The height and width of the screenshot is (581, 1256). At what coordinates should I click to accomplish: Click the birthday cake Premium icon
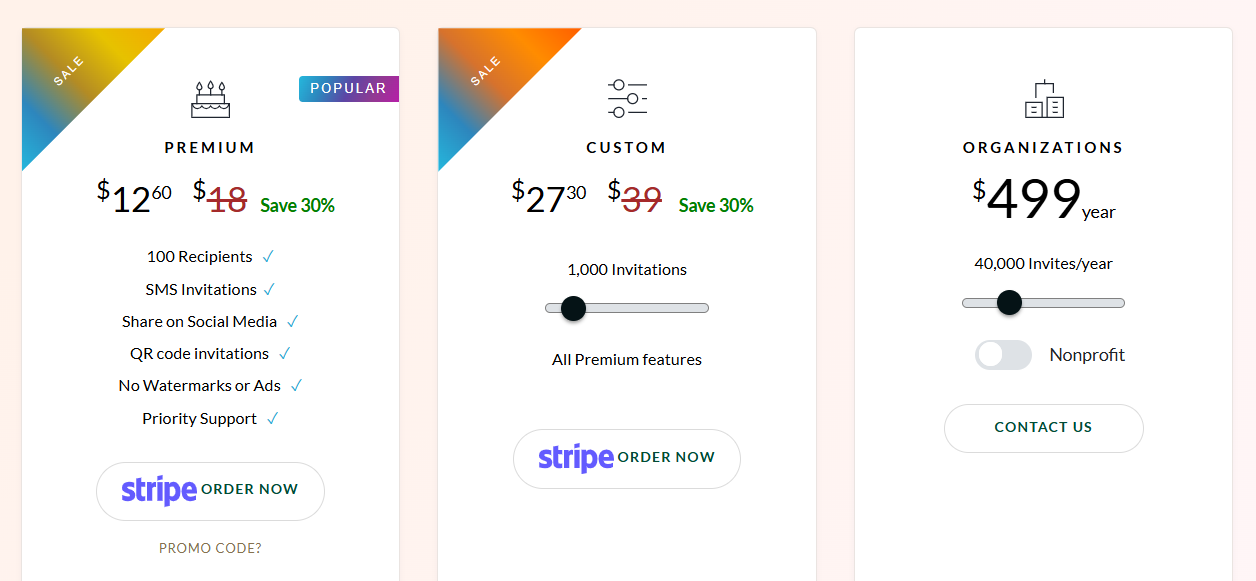coord(210,99)
